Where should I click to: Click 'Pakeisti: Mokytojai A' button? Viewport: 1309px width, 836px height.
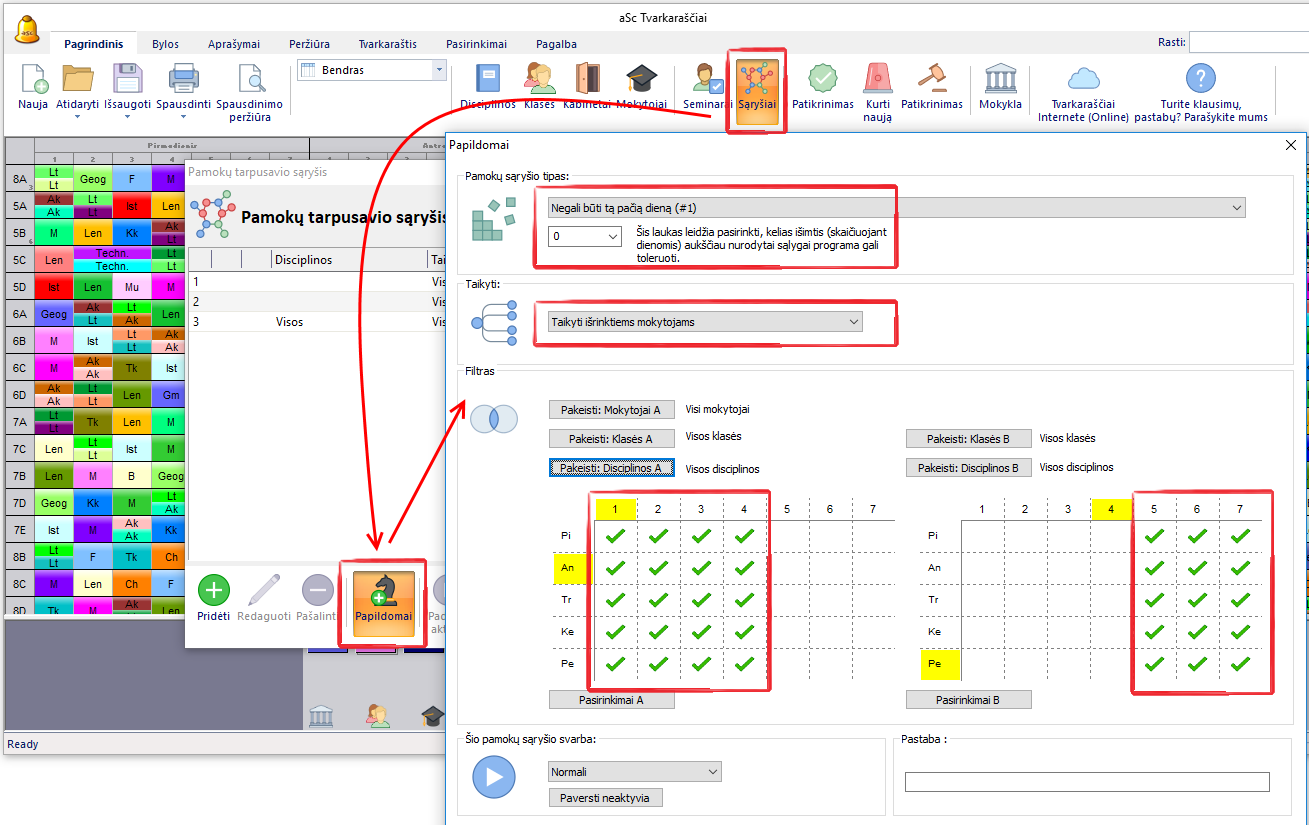click(x=611, y=410)
